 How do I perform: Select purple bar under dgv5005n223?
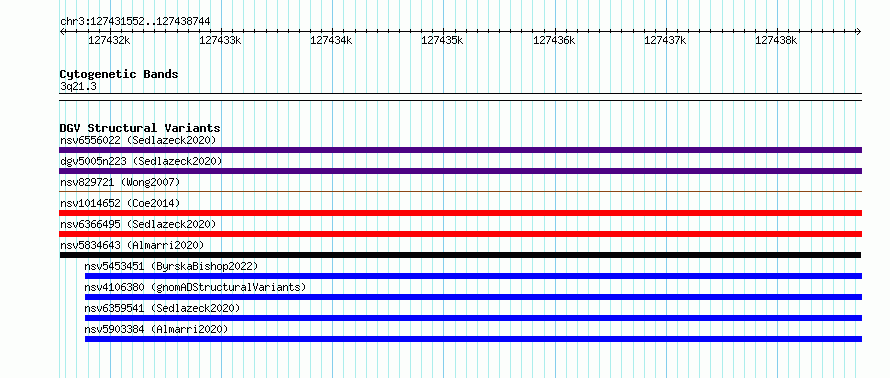[460, 171]
